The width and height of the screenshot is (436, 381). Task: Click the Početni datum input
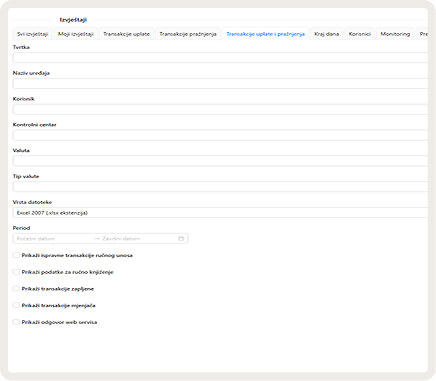(53, 239)
